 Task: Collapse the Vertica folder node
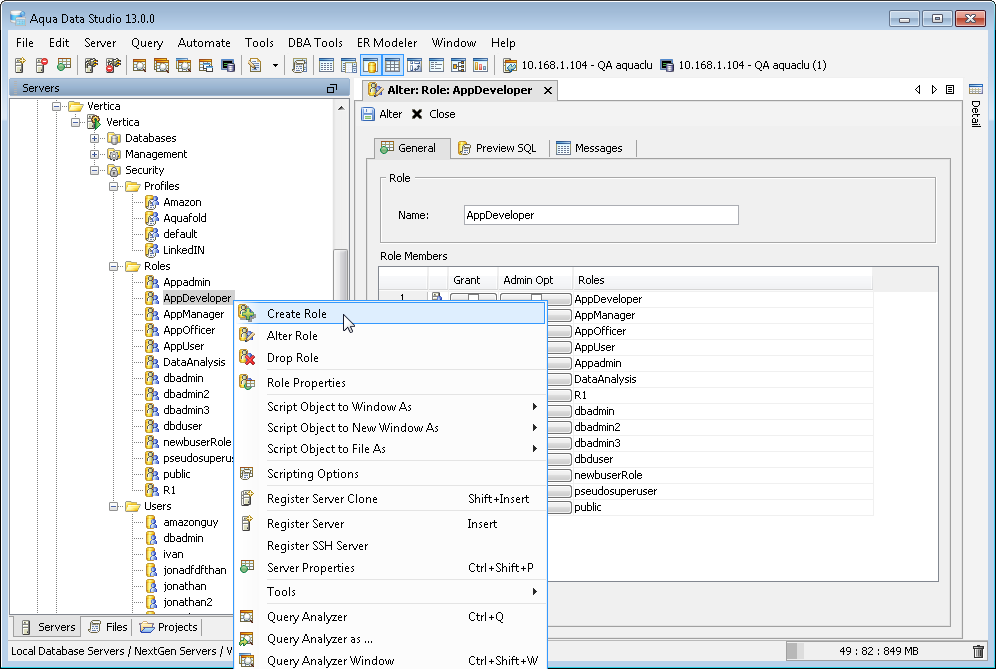click(56, 106)
